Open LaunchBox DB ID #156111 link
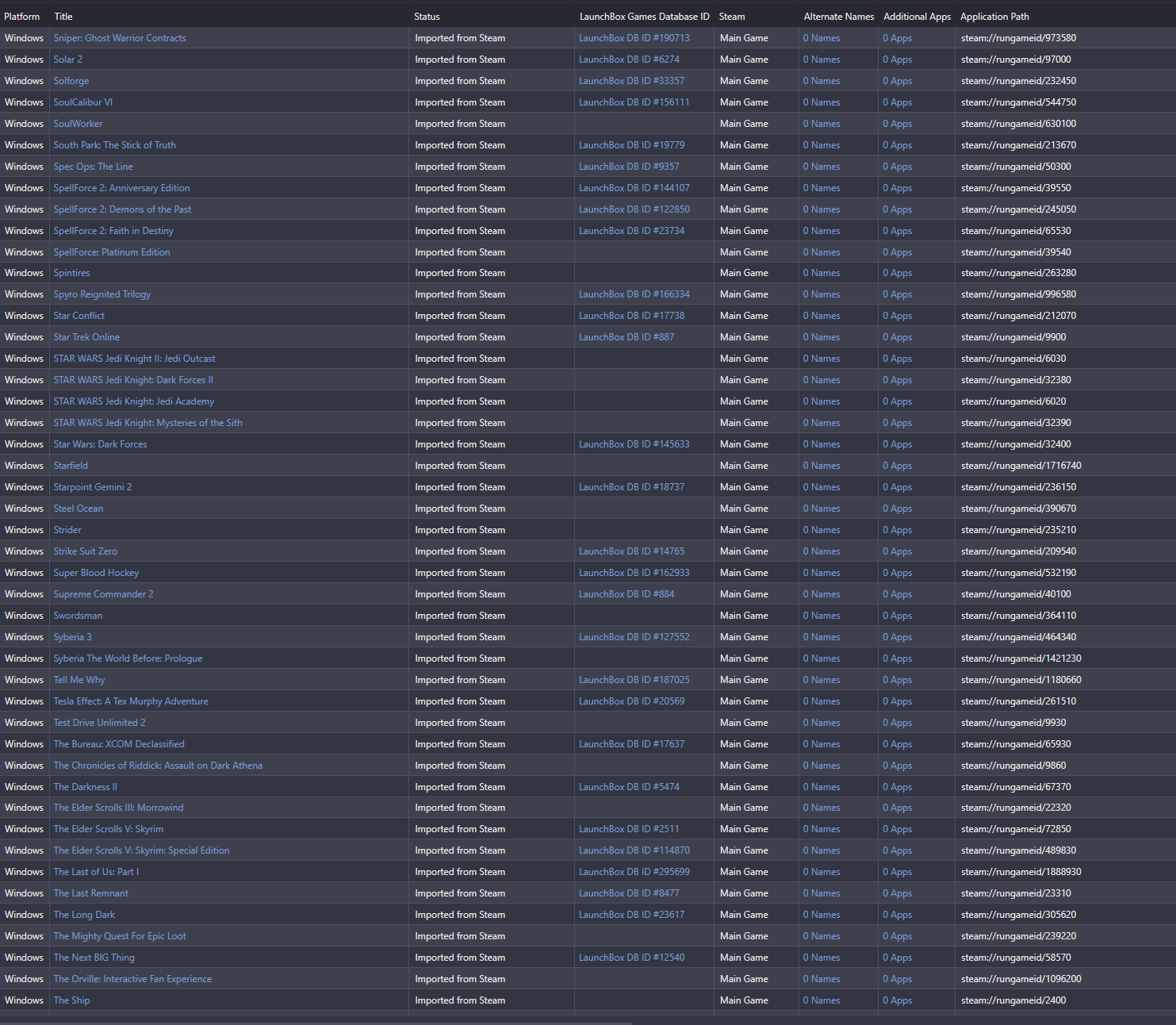This screenshot has width=1176, height=1025. click(x=634, y=102)
